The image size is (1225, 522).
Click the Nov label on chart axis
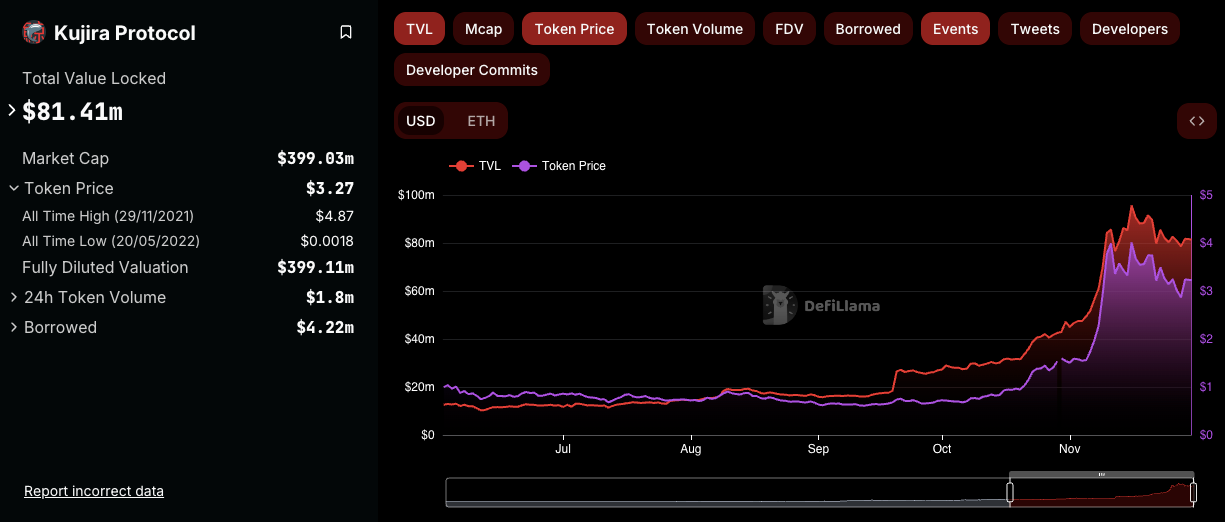1070,451
